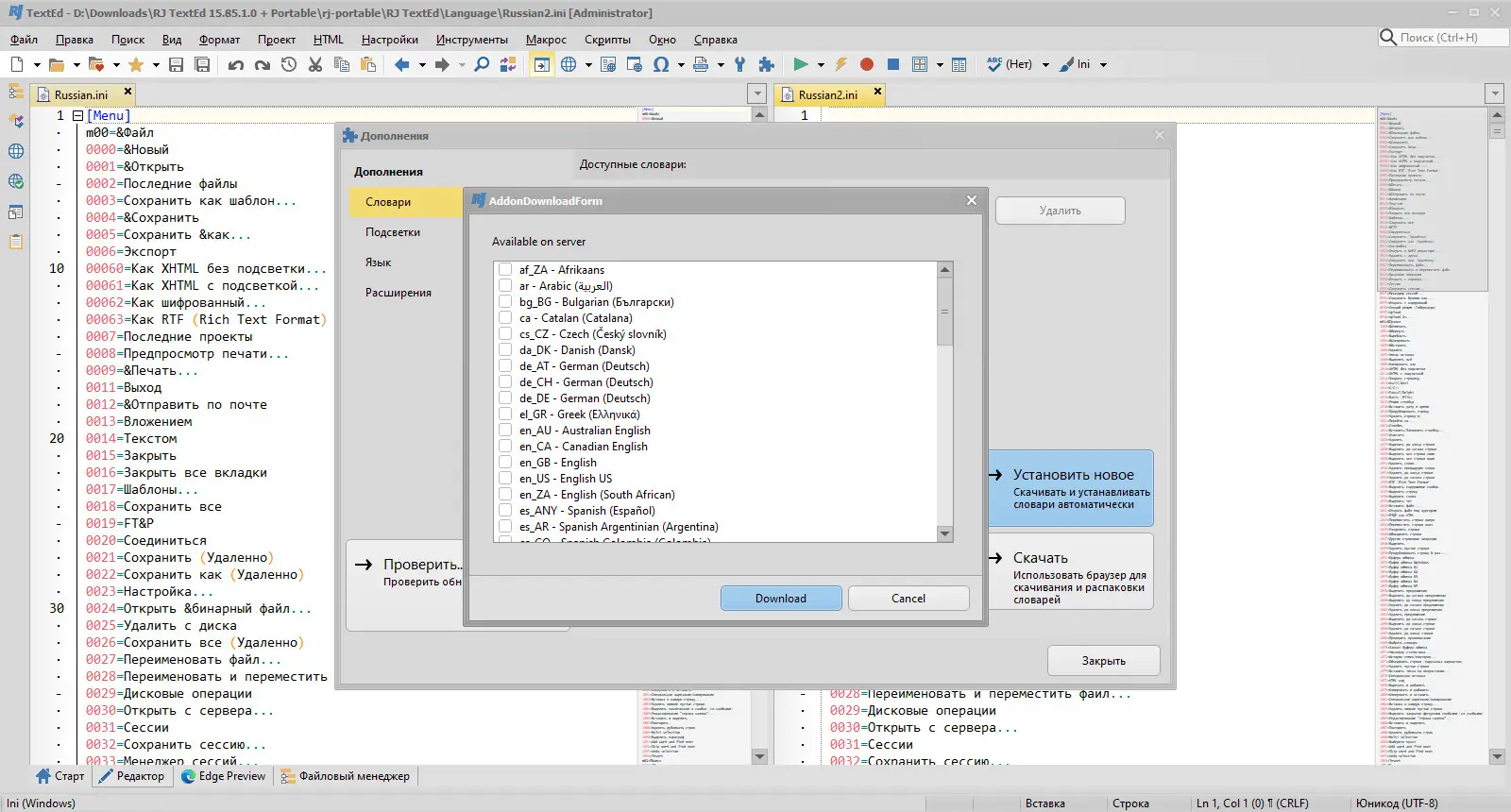This screenshot has height=812, width=1511.
Task: Click the highlighted preview panel toolbar icon
Action: 541,64
